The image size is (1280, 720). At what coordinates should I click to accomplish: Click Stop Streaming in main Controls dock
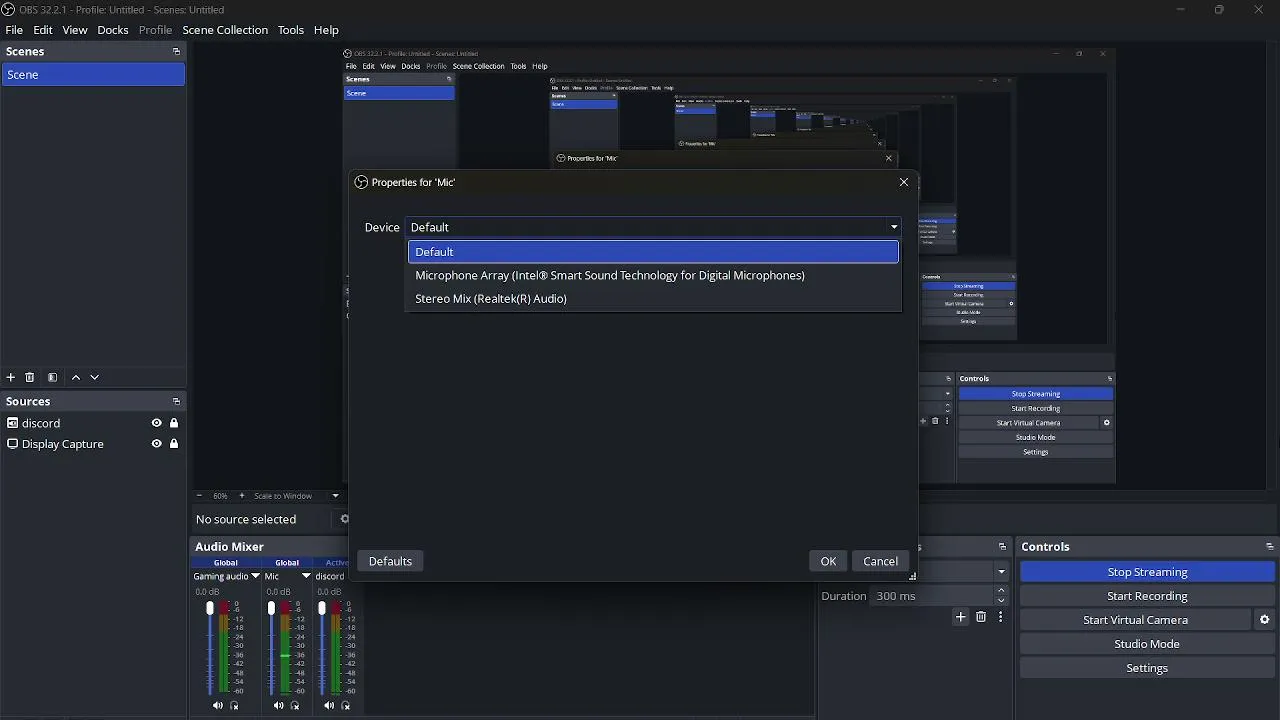(x=1147, y=572)
